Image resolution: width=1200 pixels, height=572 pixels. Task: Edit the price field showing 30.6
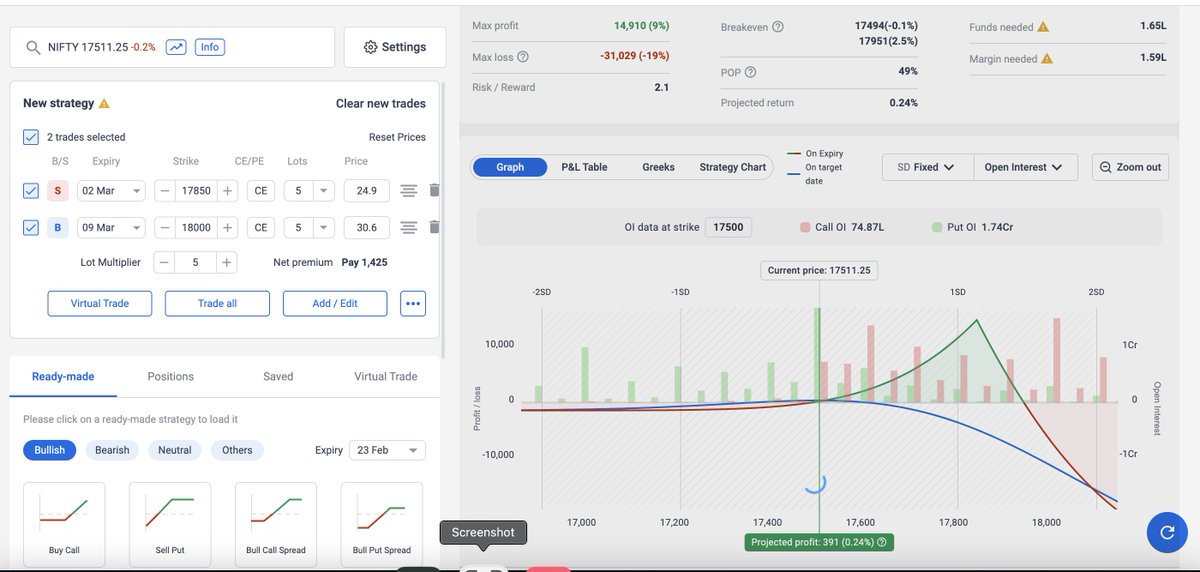[366, 227]
